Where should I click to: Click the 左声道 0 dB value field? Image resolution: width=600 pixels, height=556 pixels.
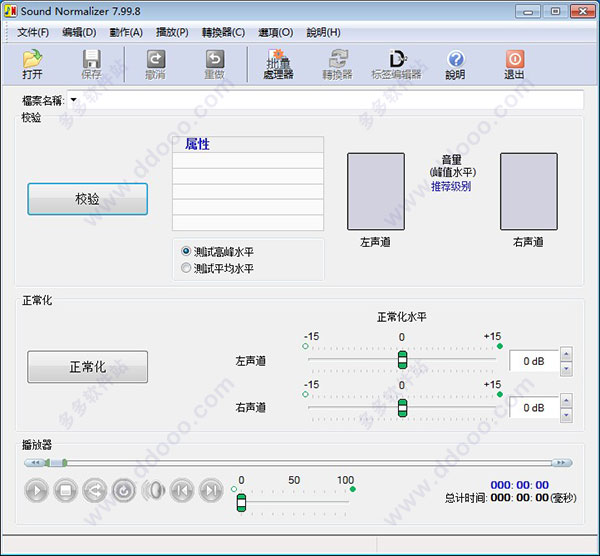click(x=534, y=361)
